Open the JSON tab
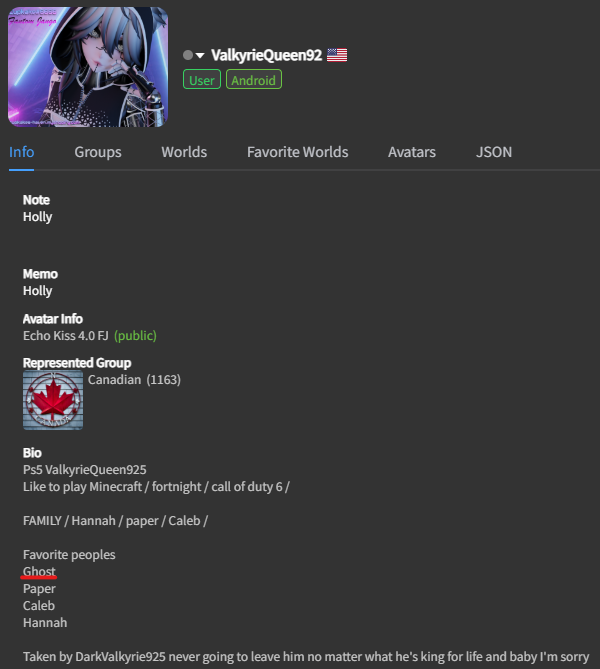Viewport: 600px width, 669px height. 494,152
